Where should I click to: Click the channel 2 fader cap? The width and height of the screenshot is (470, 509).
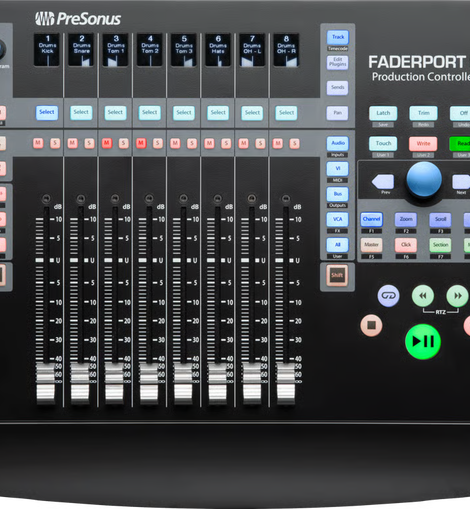point(80,384)
